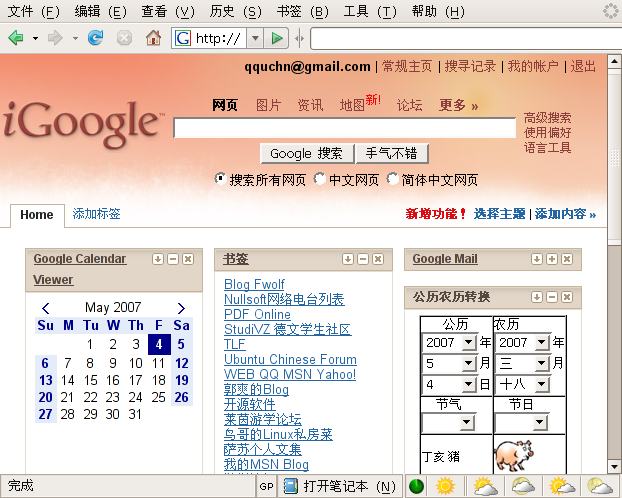Viewport: 622px width, 498px height.
Task: Select 简体中文网页 radio button
Action: (x=392, y=179)
